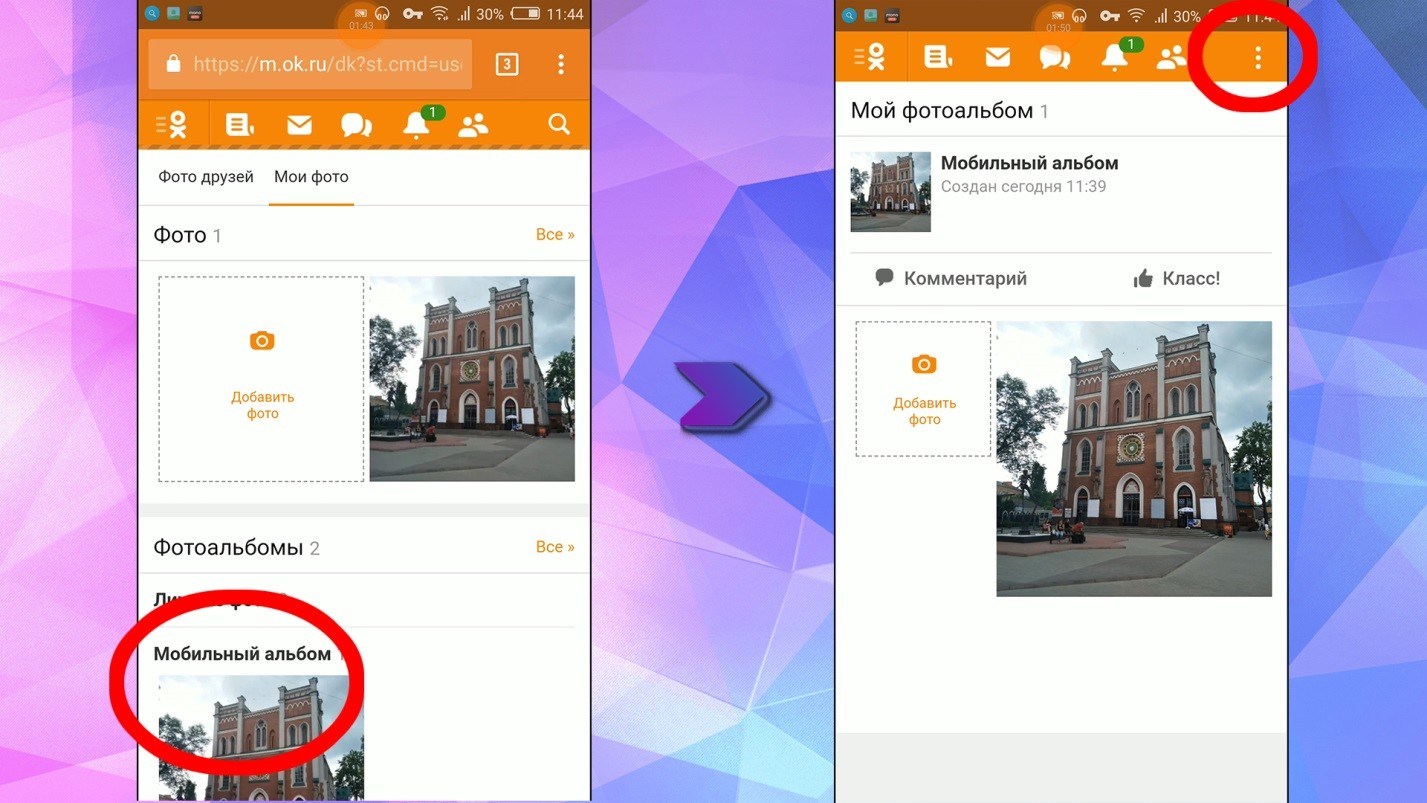Open discussions chat bubbles in left phone
Image resolution: width=1427 pixels, height=803 pixels.
356,125
